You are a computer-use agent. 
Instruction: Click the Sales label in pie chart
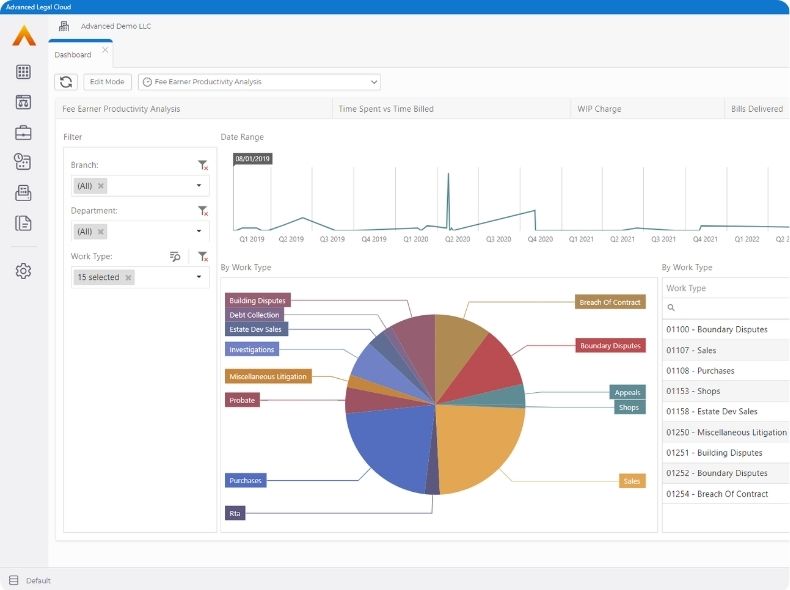click(632, 481)
